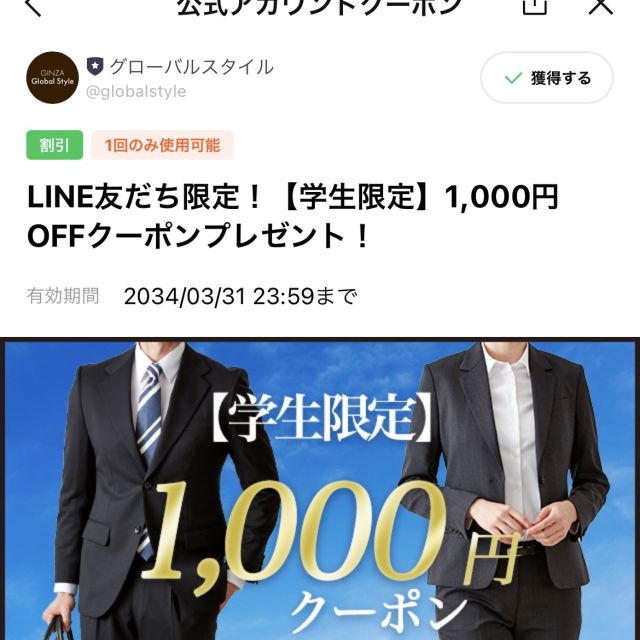Tap the クーポン text on banner

pyautogui.click(x=379, y=616)
